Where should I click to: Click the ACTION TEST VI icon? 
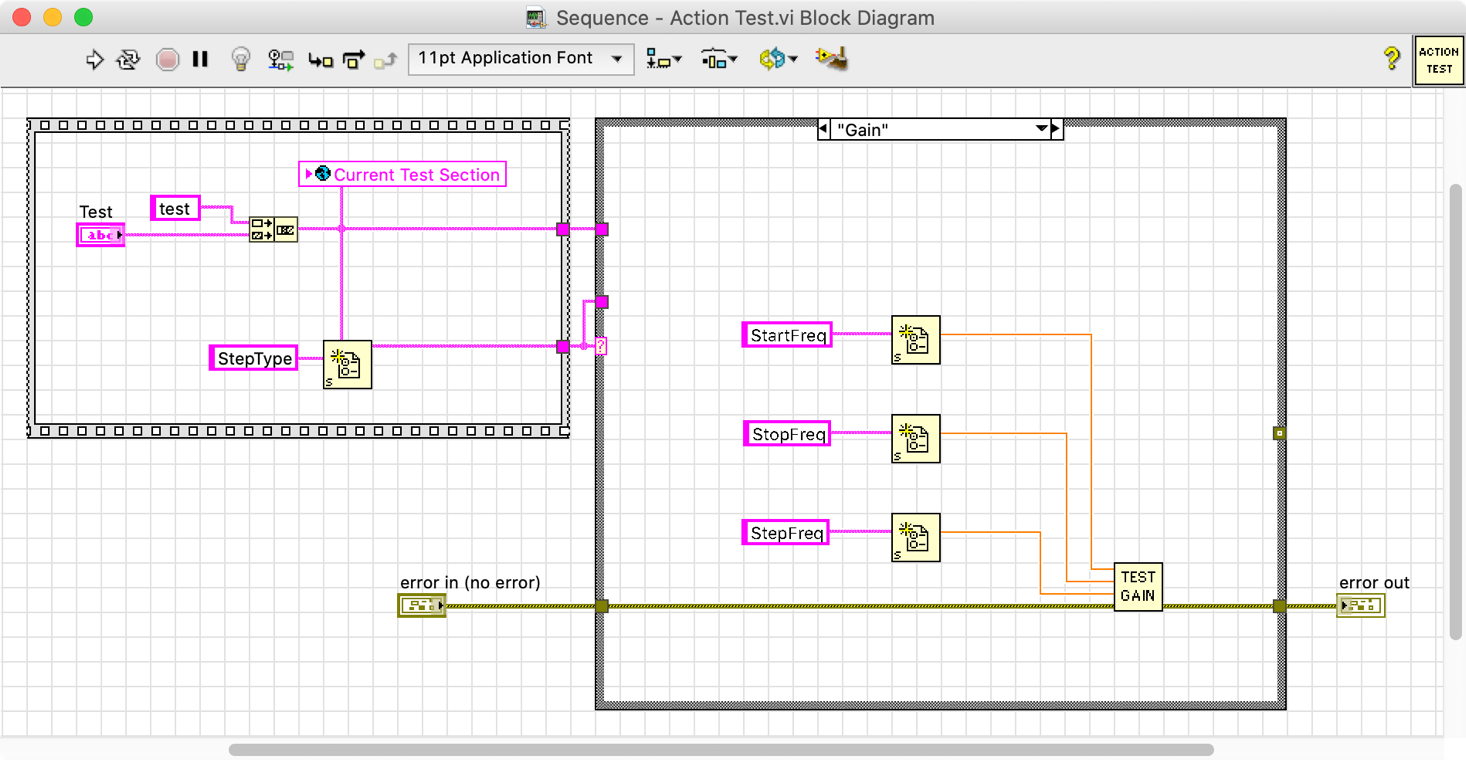click(x=1438, y=60)
